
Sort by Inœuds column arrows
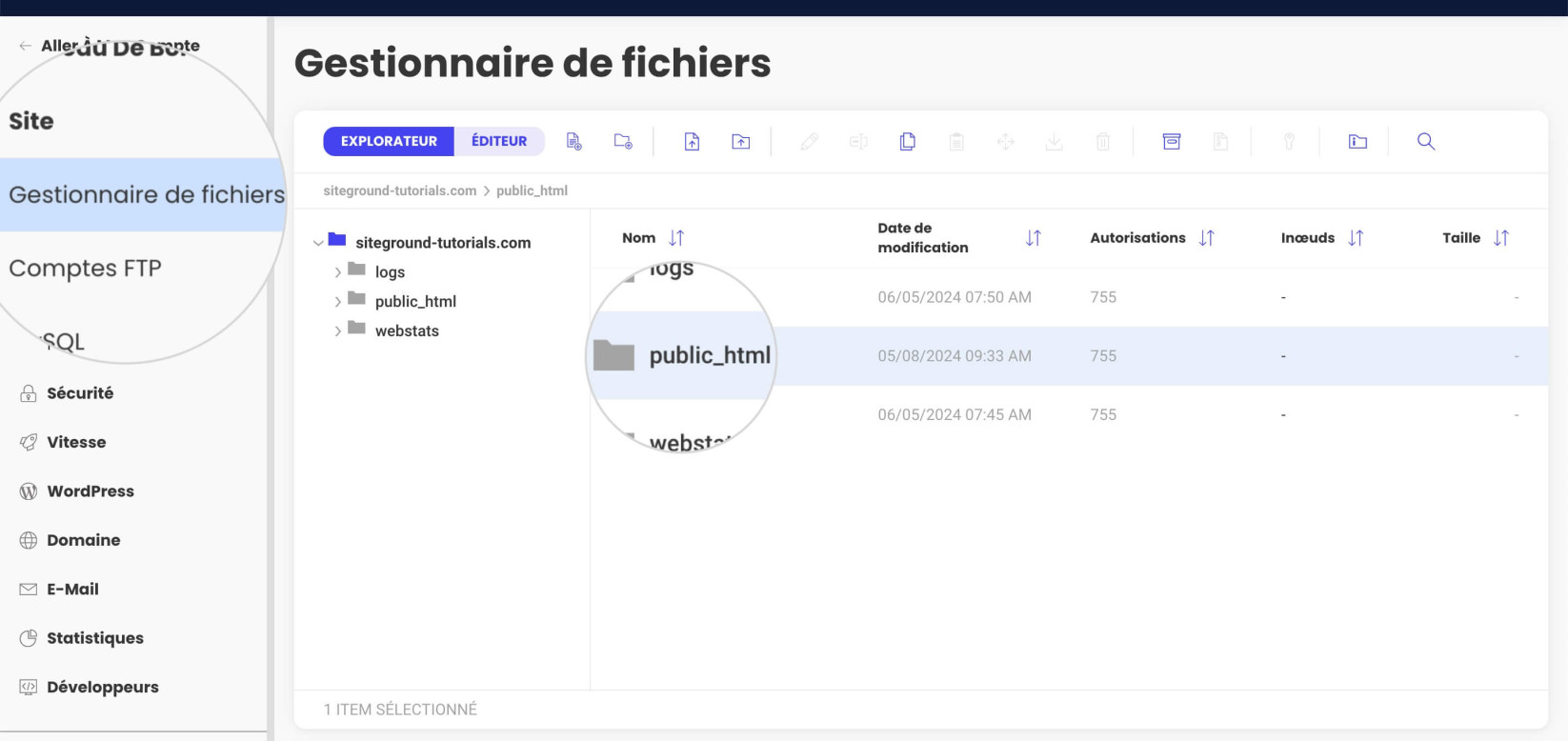(x=1356, y=237)
